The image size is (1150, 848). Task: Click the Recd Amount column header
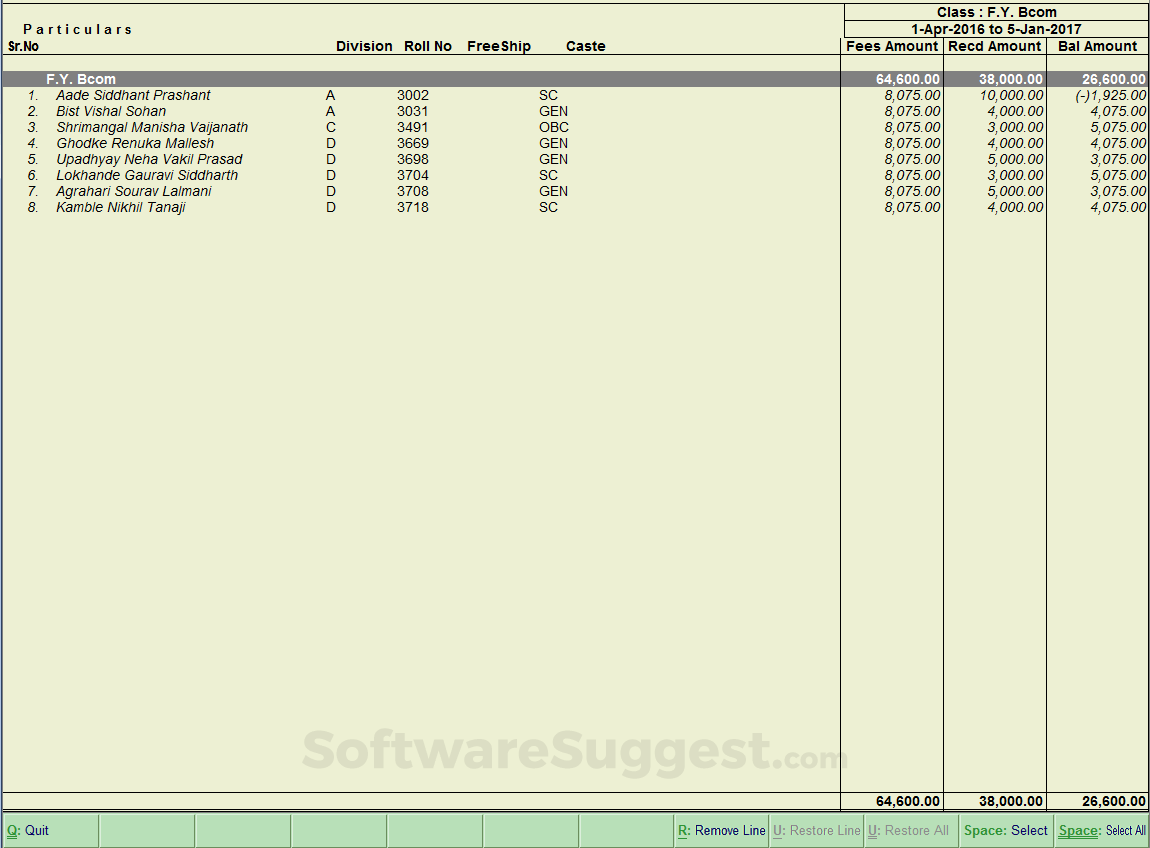click(x=995, y=46)
